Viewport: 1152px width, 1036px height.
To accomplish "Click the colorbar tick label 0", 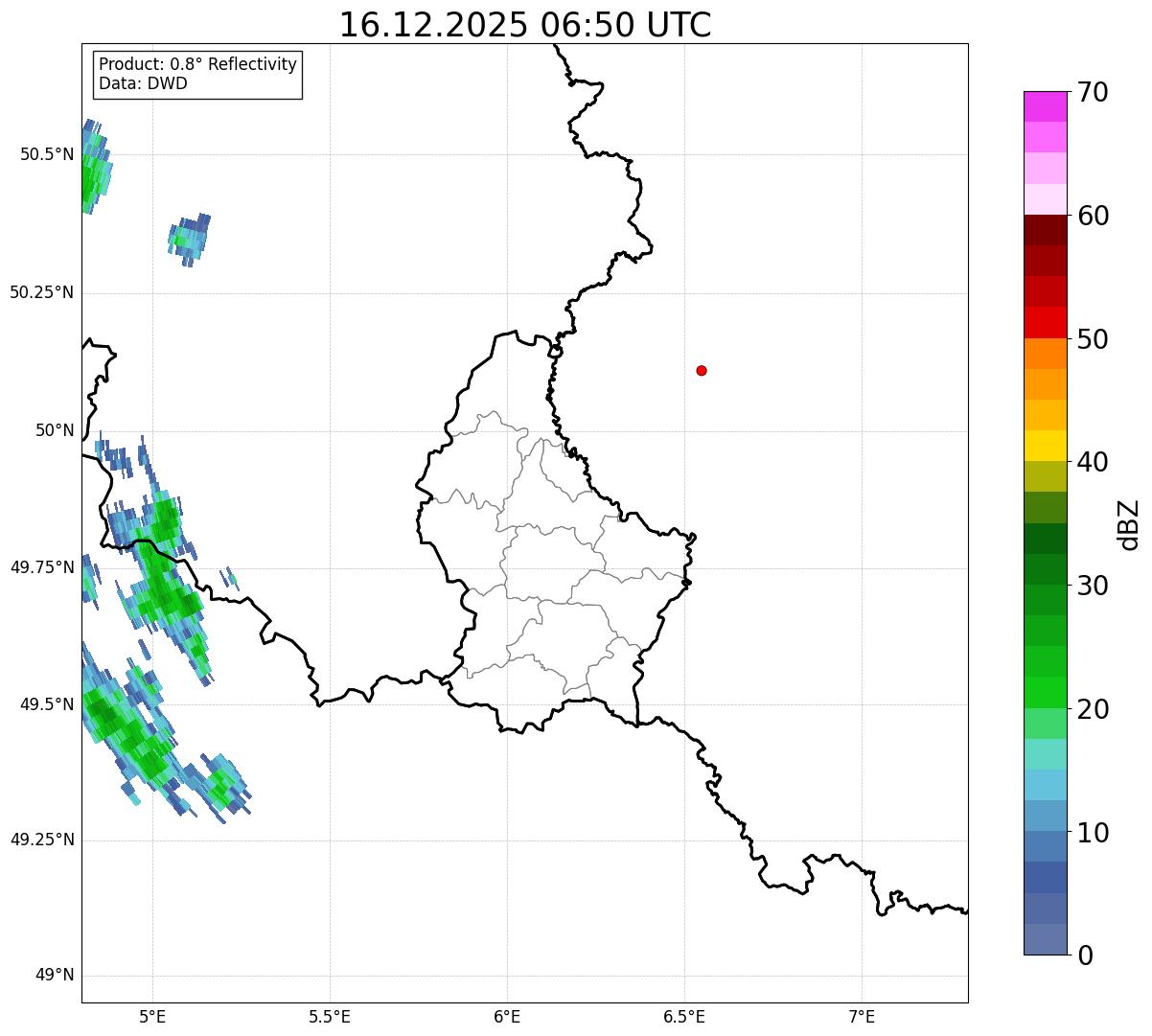I will [1085, 955].
